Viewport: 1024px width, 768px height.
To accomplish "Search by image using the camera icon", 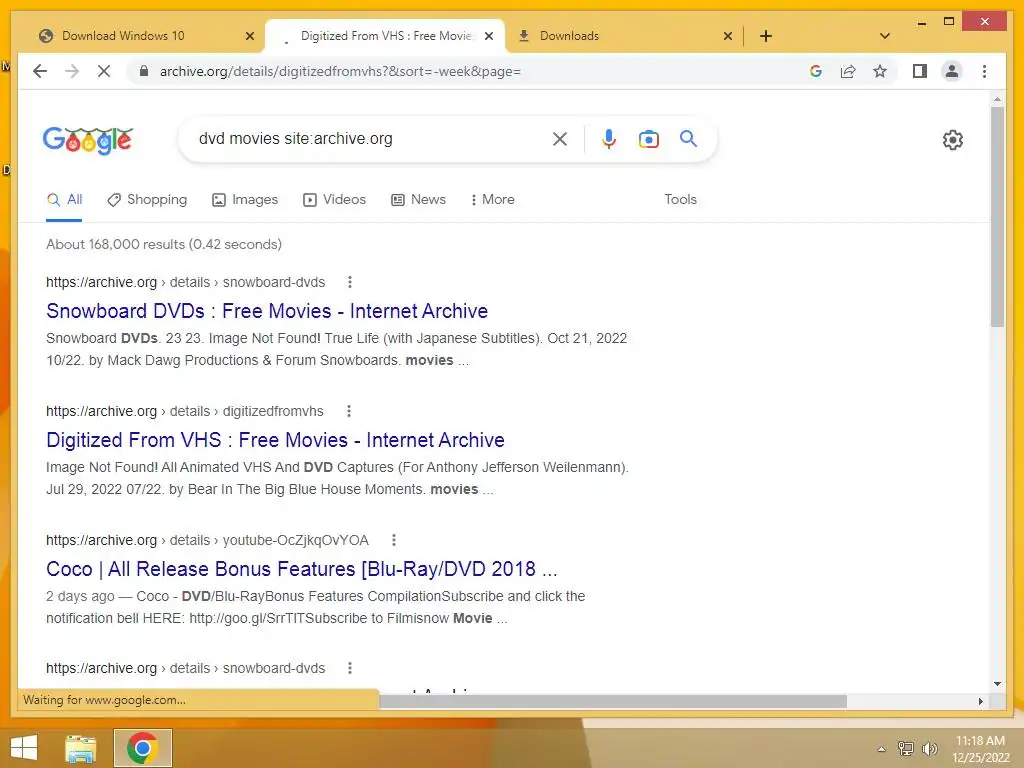I will coord(648,139).
